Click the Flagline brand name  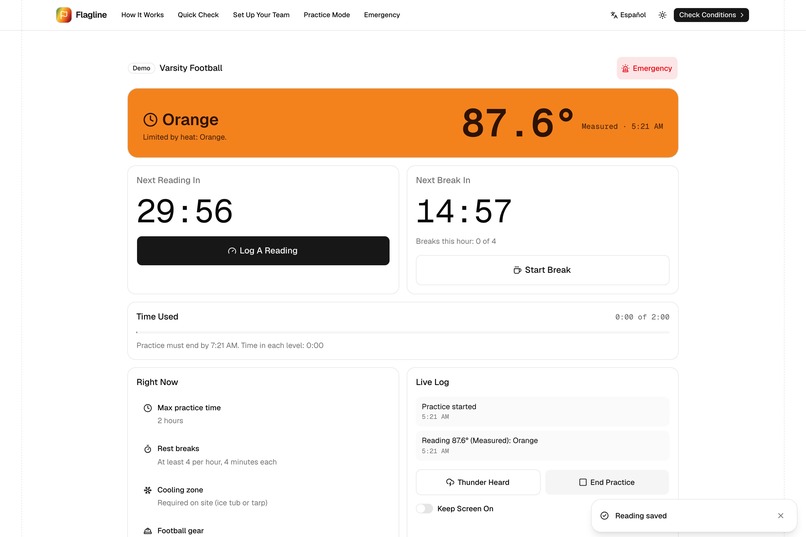point(91,15)
